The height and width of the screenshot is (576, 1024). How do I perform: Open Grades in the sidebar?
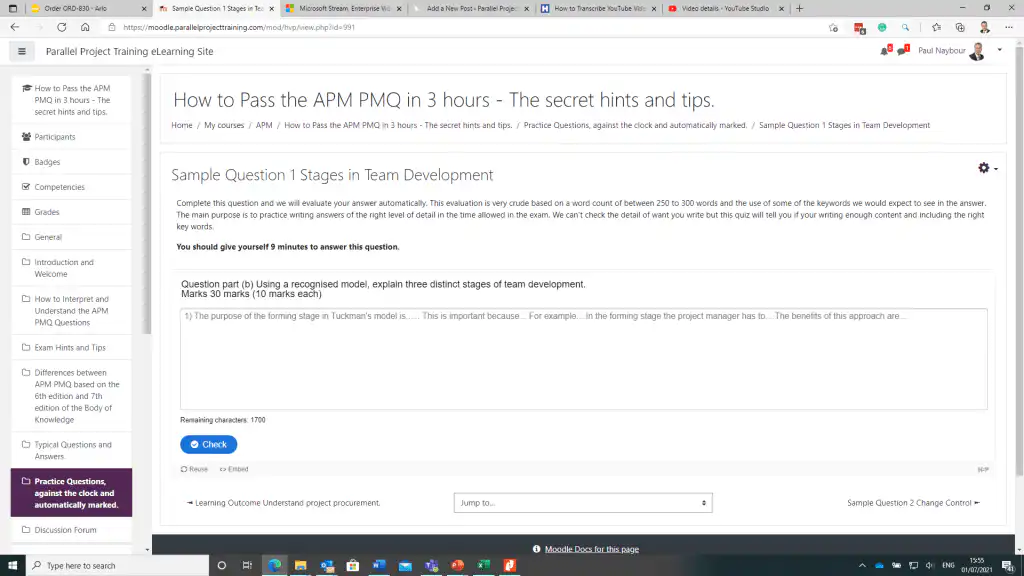click(47, 212)
